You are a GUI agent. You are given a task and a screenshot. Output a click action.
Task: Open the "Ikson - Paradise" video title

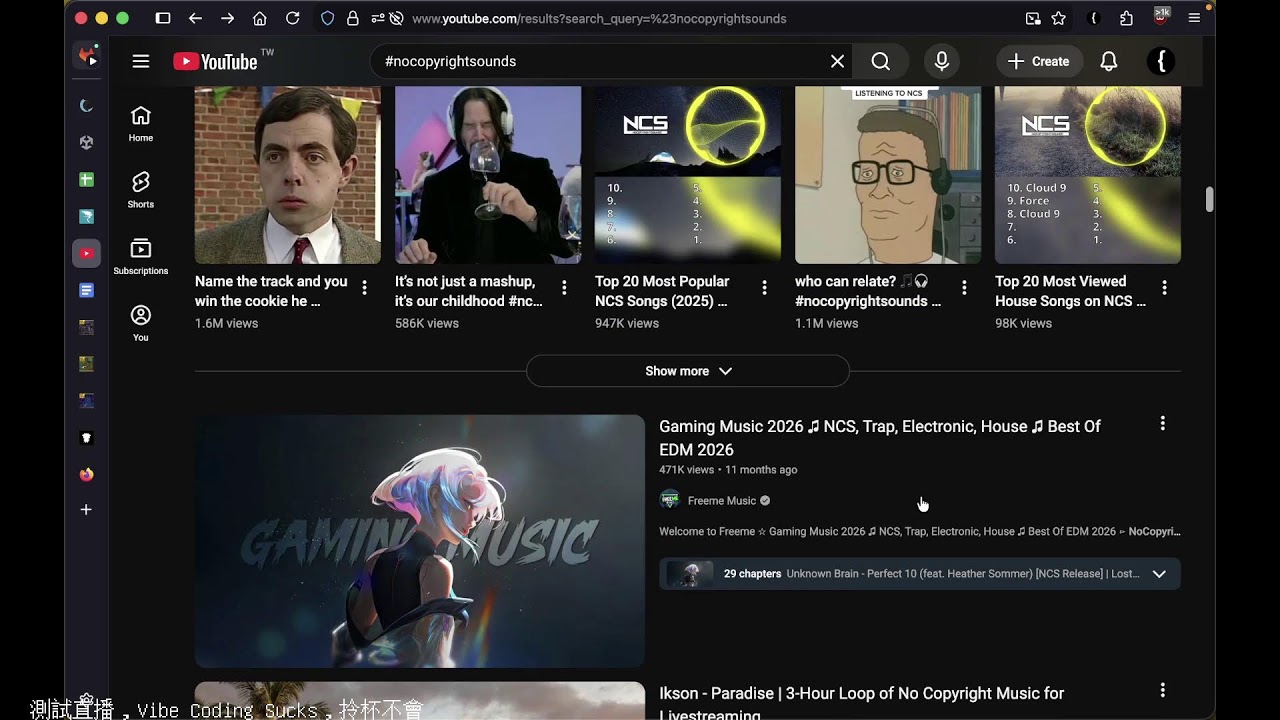862,703
